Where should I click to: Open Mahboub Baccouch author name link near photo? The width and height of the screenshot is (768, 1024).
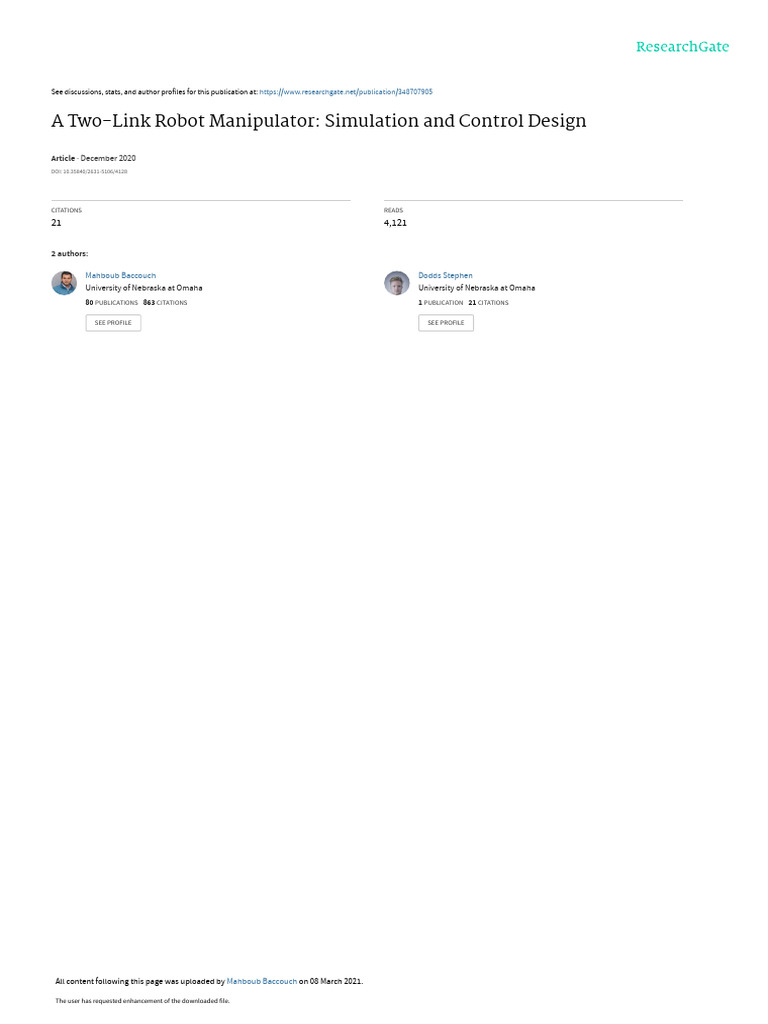click(121, 276)
